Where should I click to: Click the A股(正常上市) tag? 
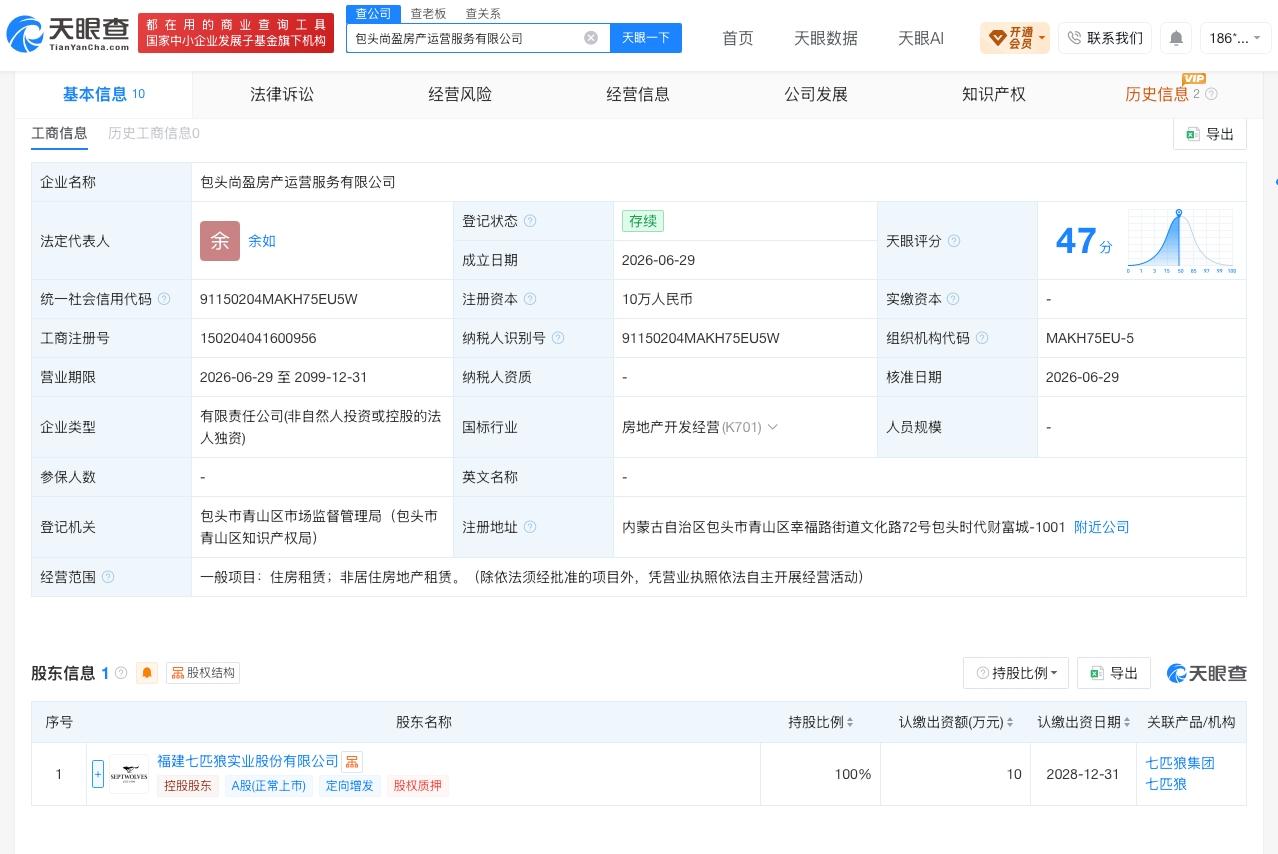coord(269,786)
